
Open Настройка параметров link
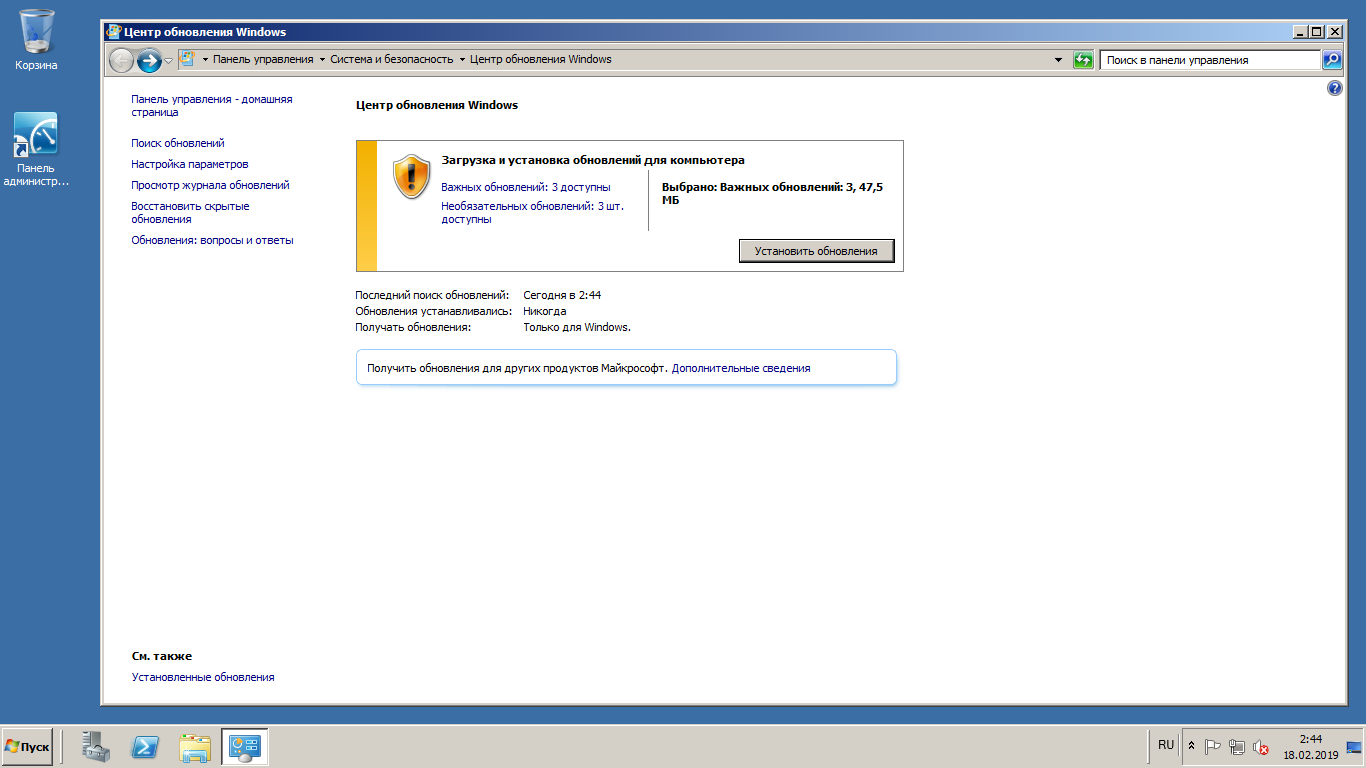[x=190, y=164]
